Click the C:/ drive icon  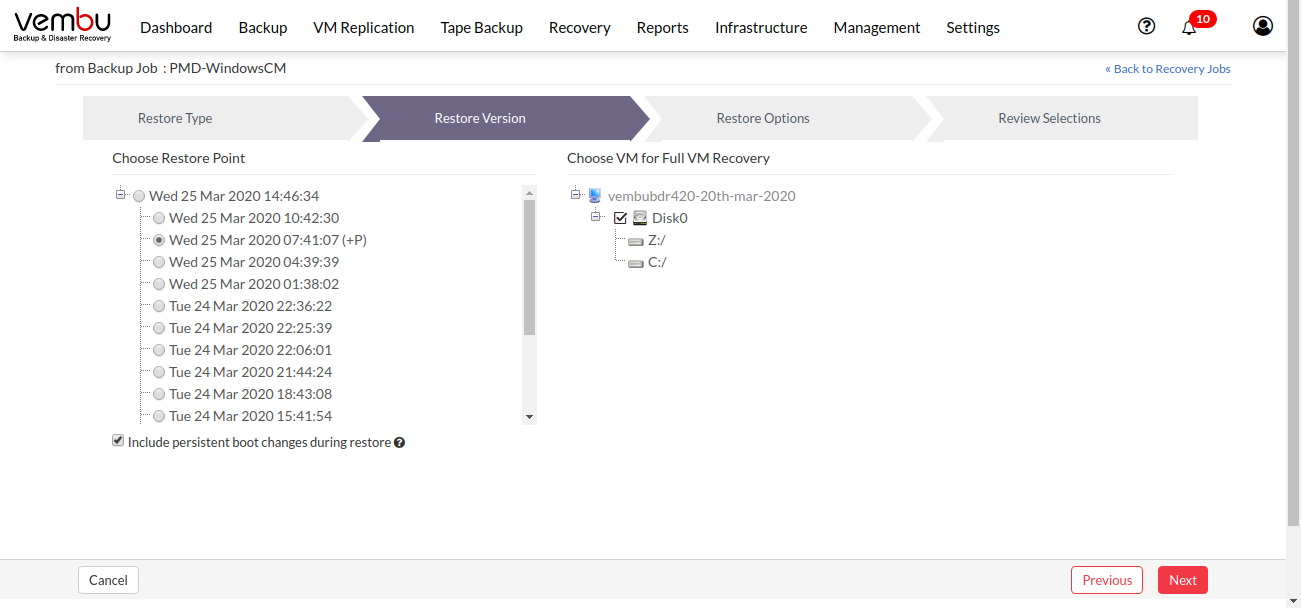click(x=636, y=263)
